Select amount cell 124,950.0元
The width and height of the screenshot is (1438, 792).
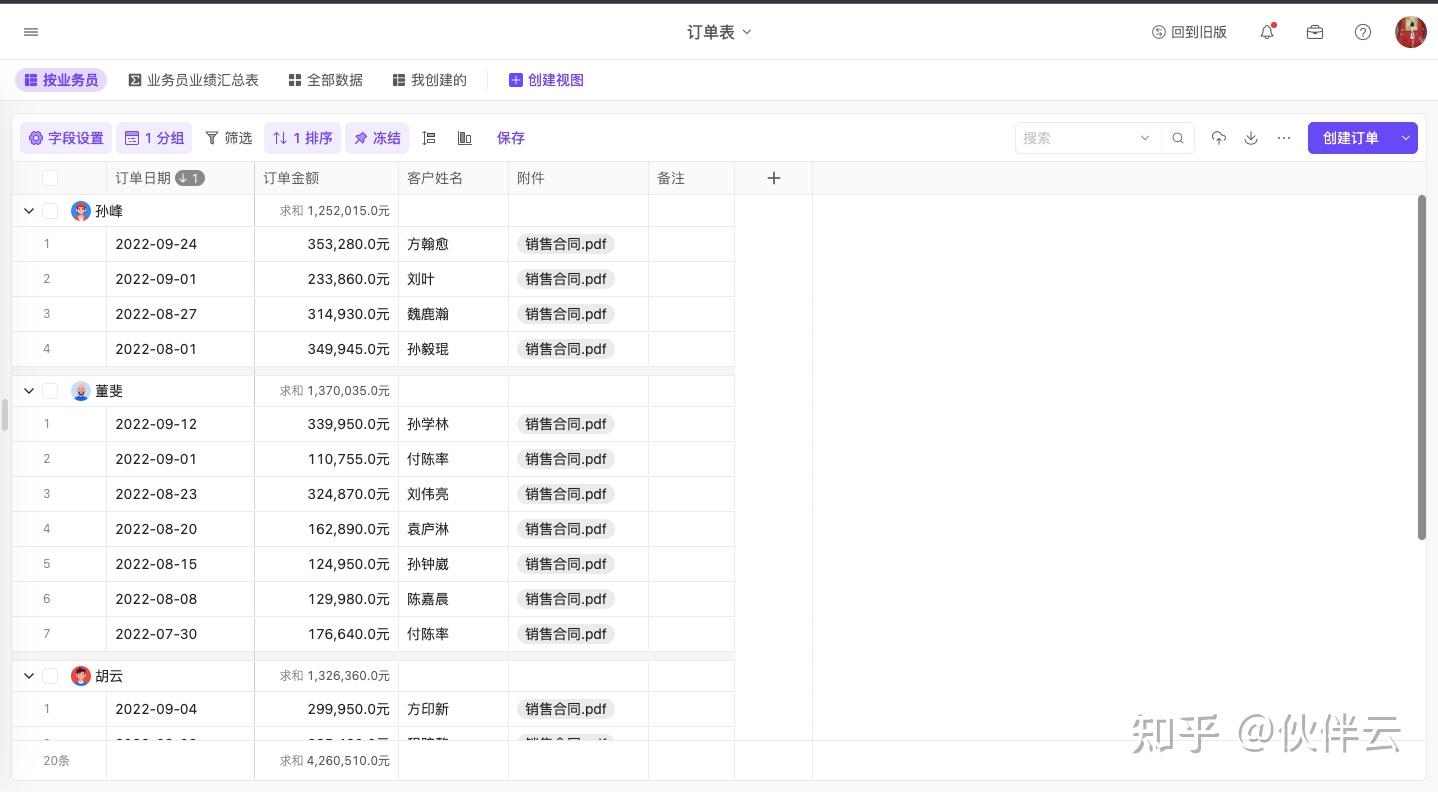326,564
